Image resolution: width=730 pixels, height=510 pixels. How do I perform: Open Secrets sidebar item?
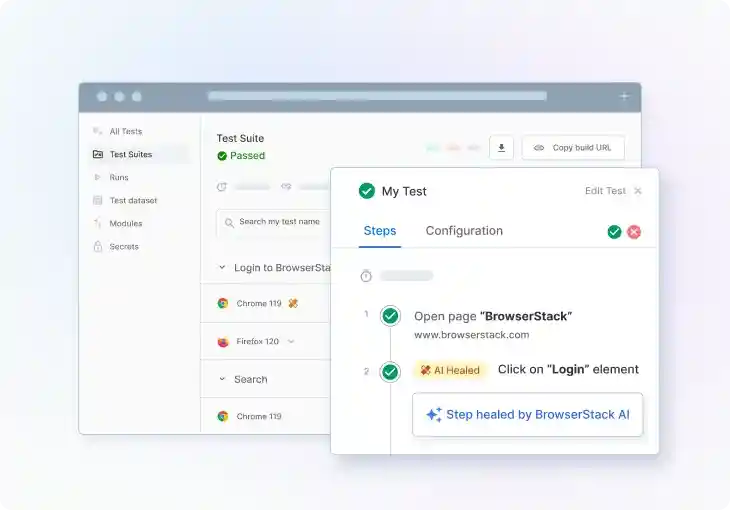pyautogui.click(x=124, y=246)
